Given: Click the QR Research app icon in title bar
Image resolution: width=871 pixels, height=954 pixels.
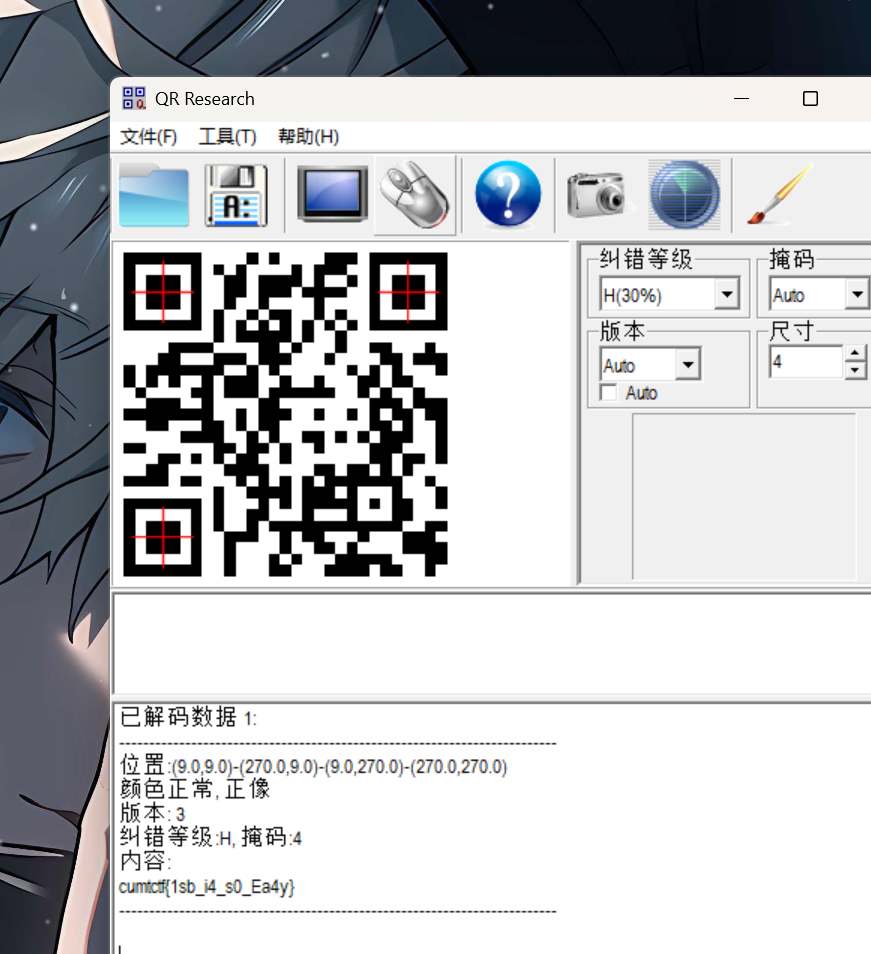Looking at the screenshot, I should tap(133, 99).
